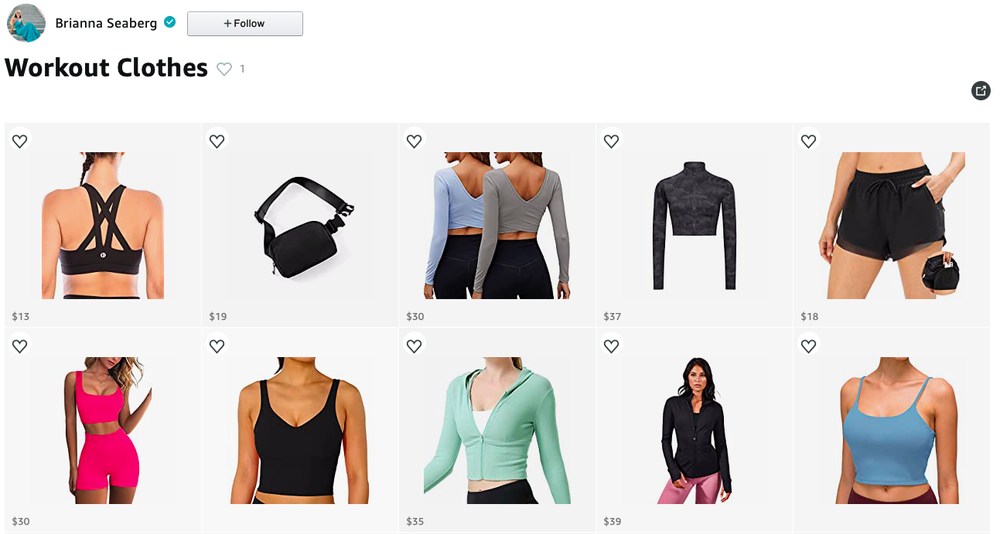Viewport: 1000px width, 534px height.
Task: Click the verified badge next to Brianna Seaberg
Action: (170, 22)
